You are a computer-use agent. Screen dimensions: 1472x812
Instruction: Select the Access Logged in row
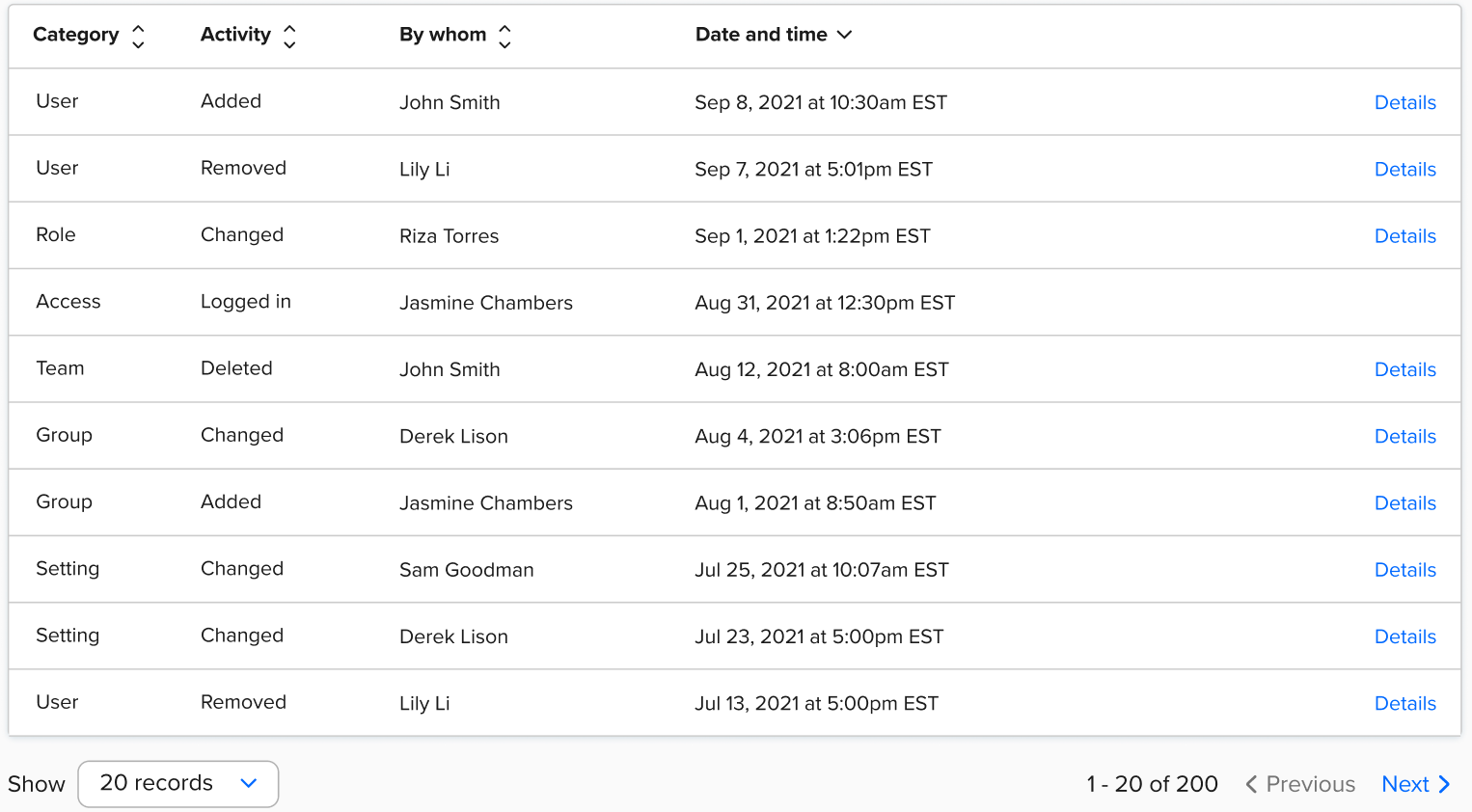[735, 303]
